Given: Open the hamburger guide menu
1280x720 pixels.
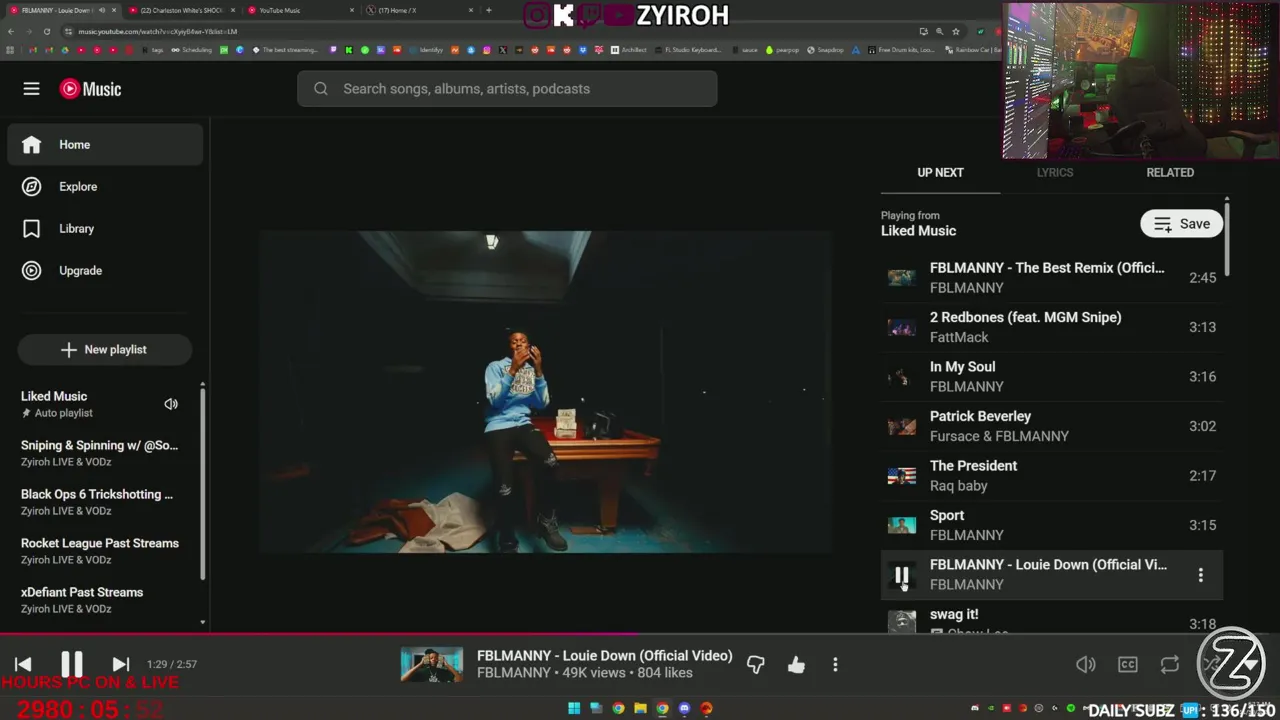Looking at the screenshot, I should coord(31,89).
